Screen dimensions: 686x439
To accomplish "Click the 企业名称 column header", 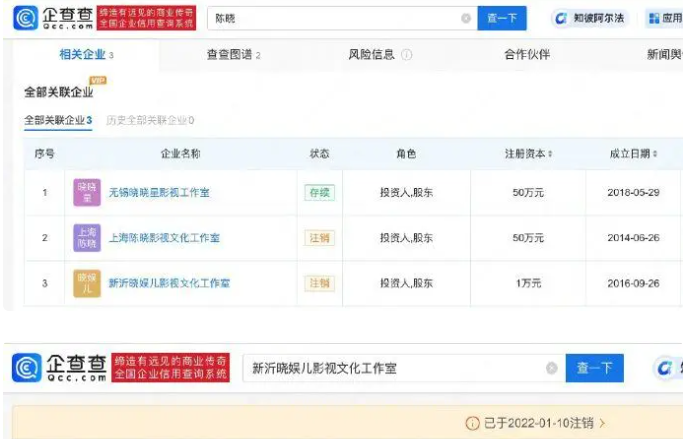I will pyautogui.click(x=180, y=154).
